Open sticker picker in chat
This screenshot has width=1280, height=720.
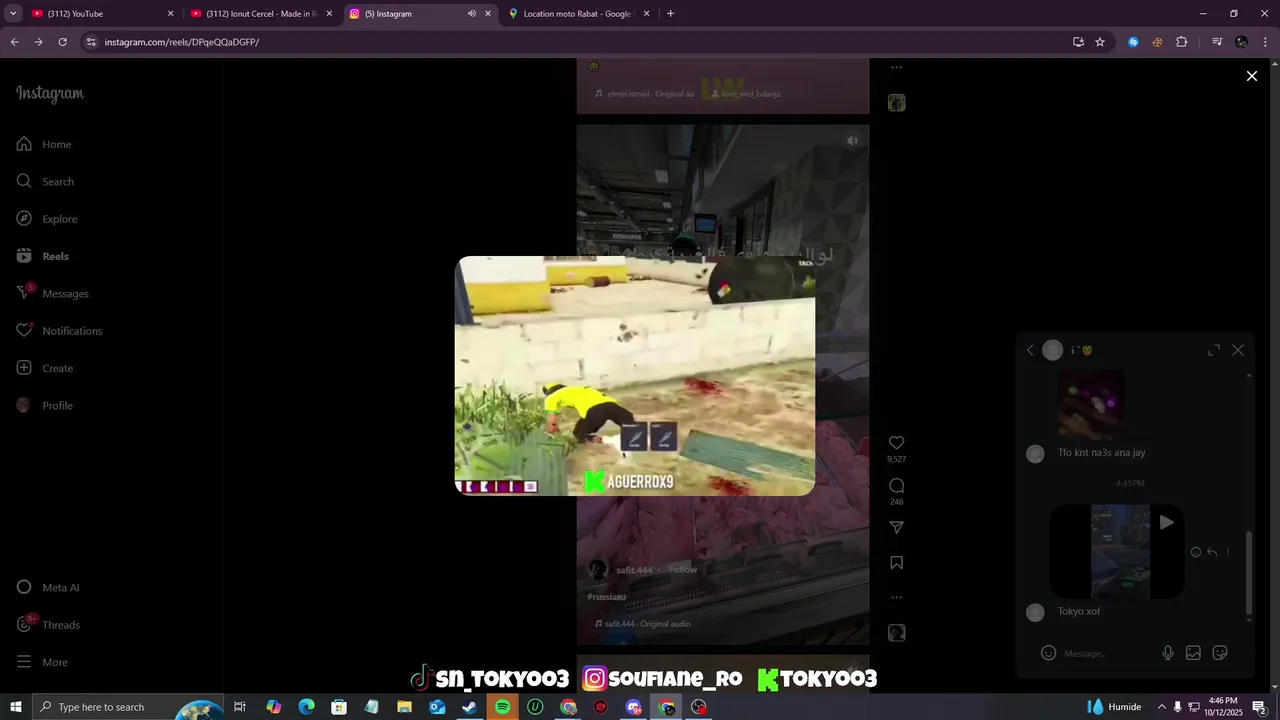click(1220, 653)
